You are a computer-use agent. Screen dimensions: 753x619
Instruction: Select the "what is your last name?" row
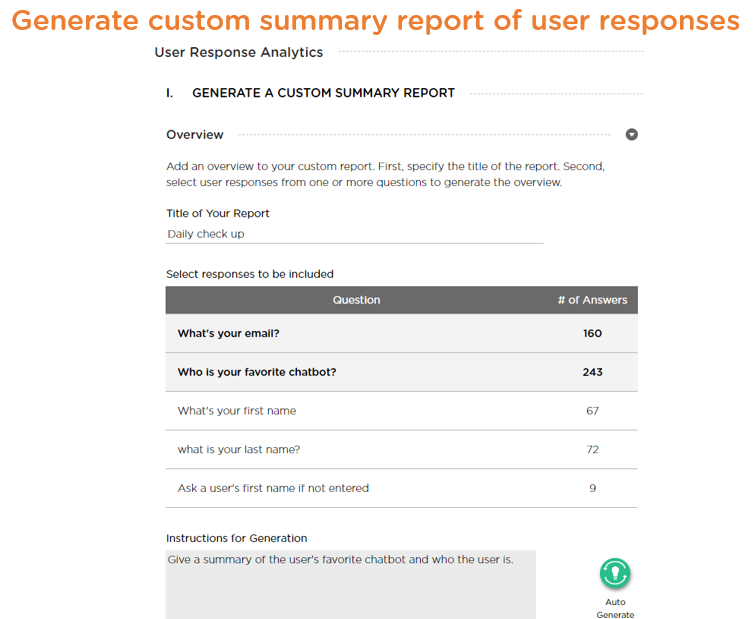401,449
